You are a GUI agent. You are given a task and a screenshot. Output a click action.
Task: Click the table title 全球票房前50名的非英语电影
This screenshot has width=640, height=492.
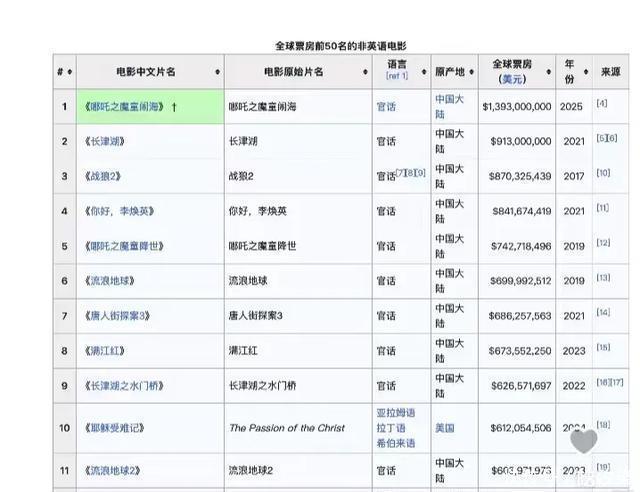coord(341,46)
